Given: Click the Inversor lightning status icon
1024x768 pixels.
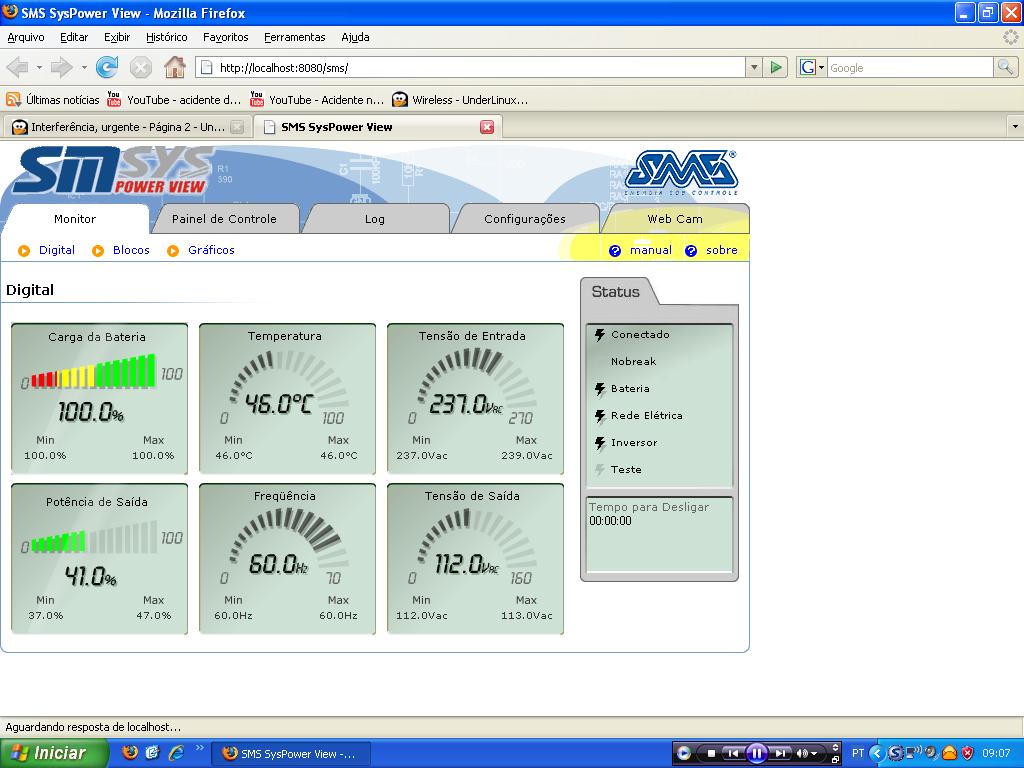Looking at the screenshot, I should point(600,443).
